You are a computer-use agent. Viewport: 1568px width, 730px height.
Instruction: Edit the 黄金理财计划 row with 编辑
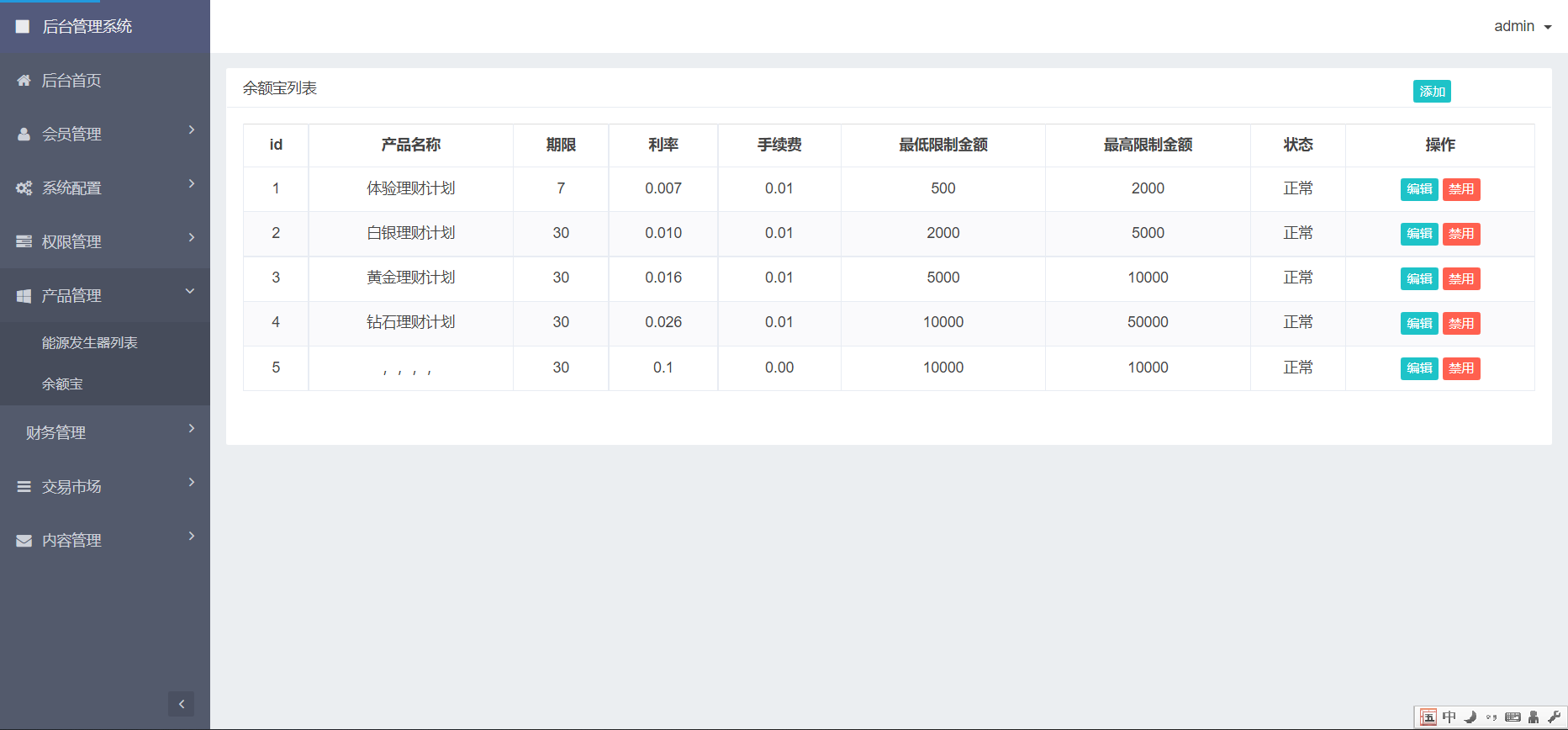(1419, 279)
